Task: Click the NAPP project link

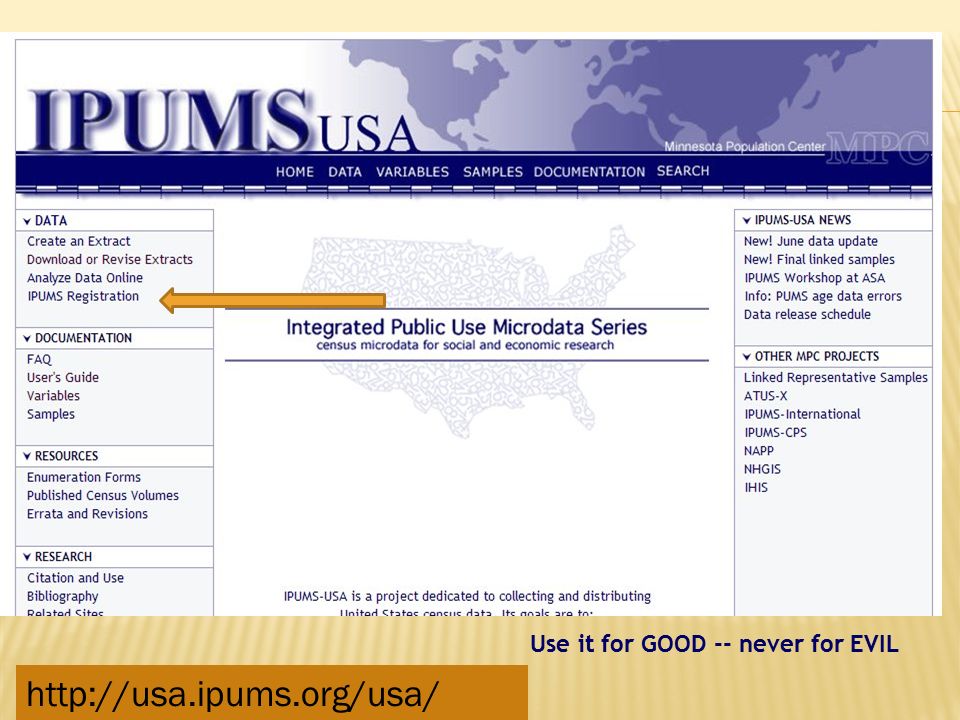Action: click(x=759, y=451)
